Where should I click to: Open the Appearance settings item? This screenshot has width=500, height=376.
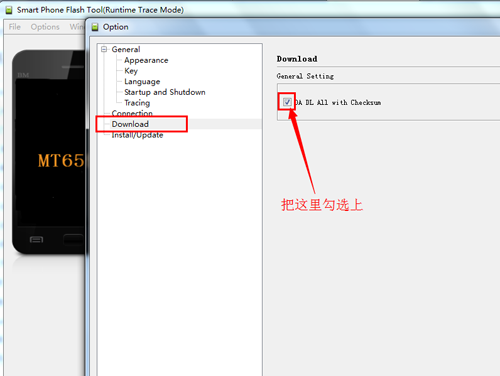(146, 60)
